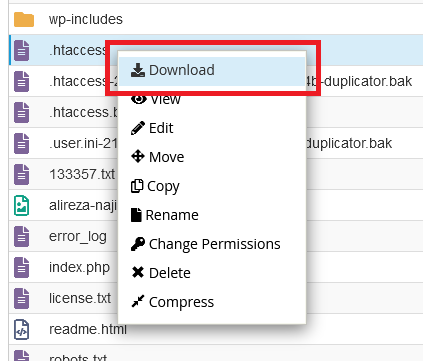Viewport: 423px width, 361px height.
Task: Select the robots.txt file name
Action: pyautogui.click(x=78, y=357)
